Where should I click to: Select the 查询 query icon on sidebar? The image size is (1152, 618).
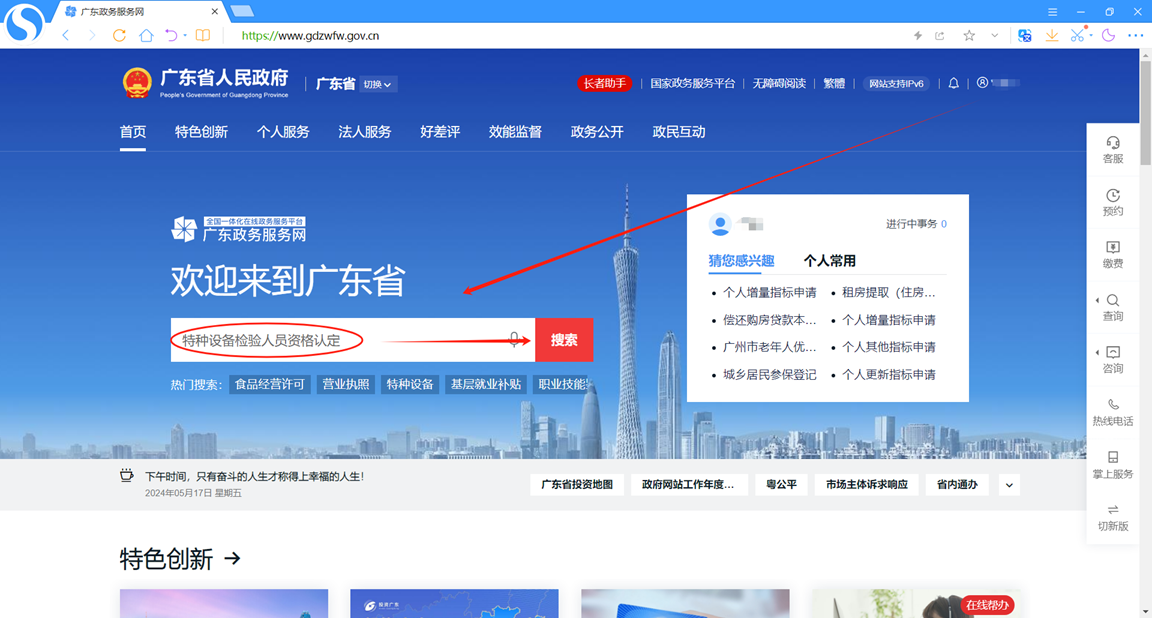pos(1113,308)
